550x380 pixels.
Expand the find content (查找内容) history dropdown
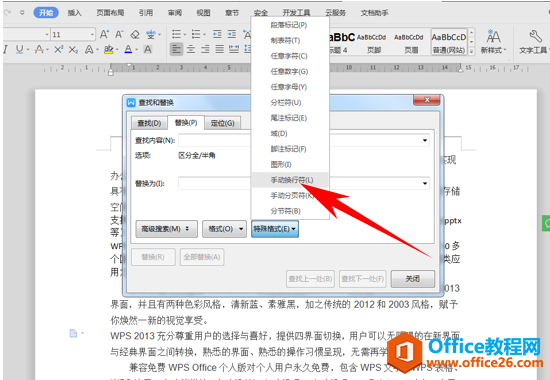(x=425, y=140)
